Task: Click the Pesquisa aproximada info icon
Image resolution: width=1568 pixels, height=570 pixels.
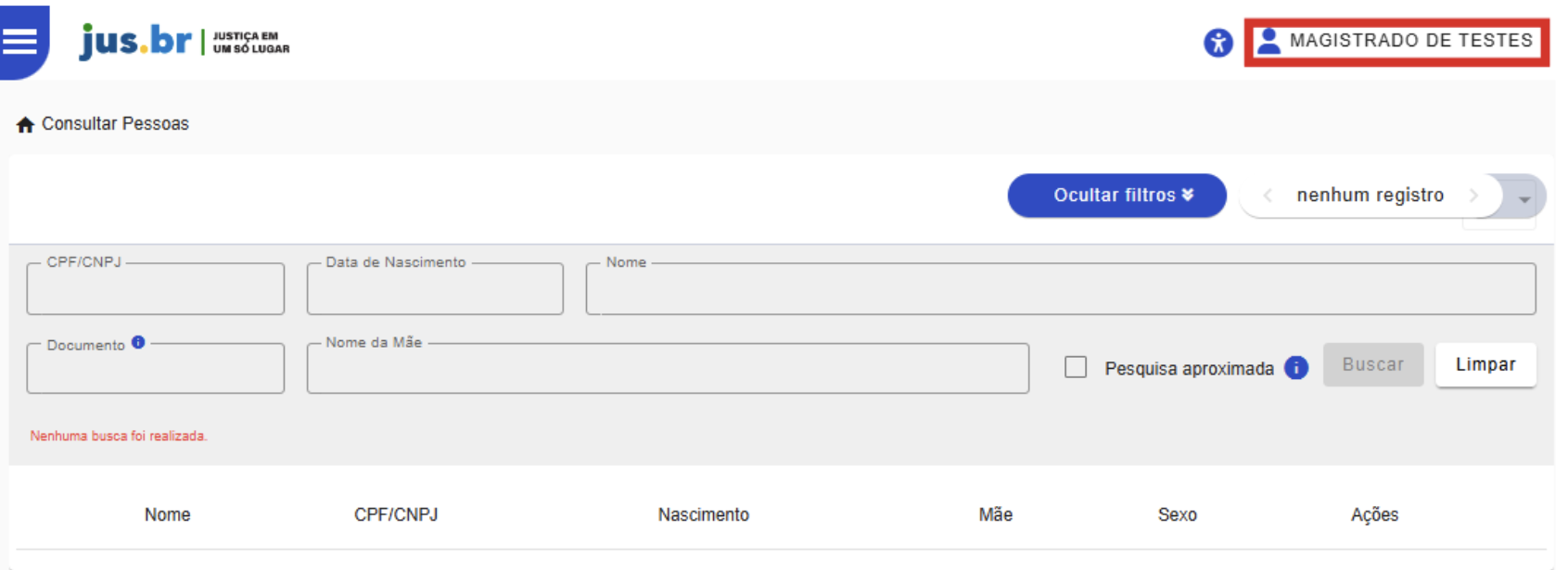Action: (1295, 368)
